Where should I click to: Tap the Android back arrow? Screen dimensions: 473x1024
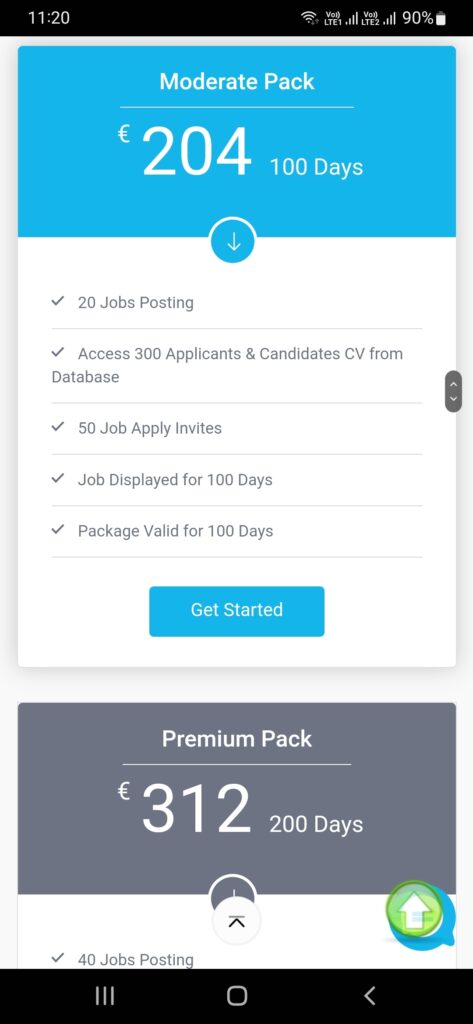coord(369,996)
